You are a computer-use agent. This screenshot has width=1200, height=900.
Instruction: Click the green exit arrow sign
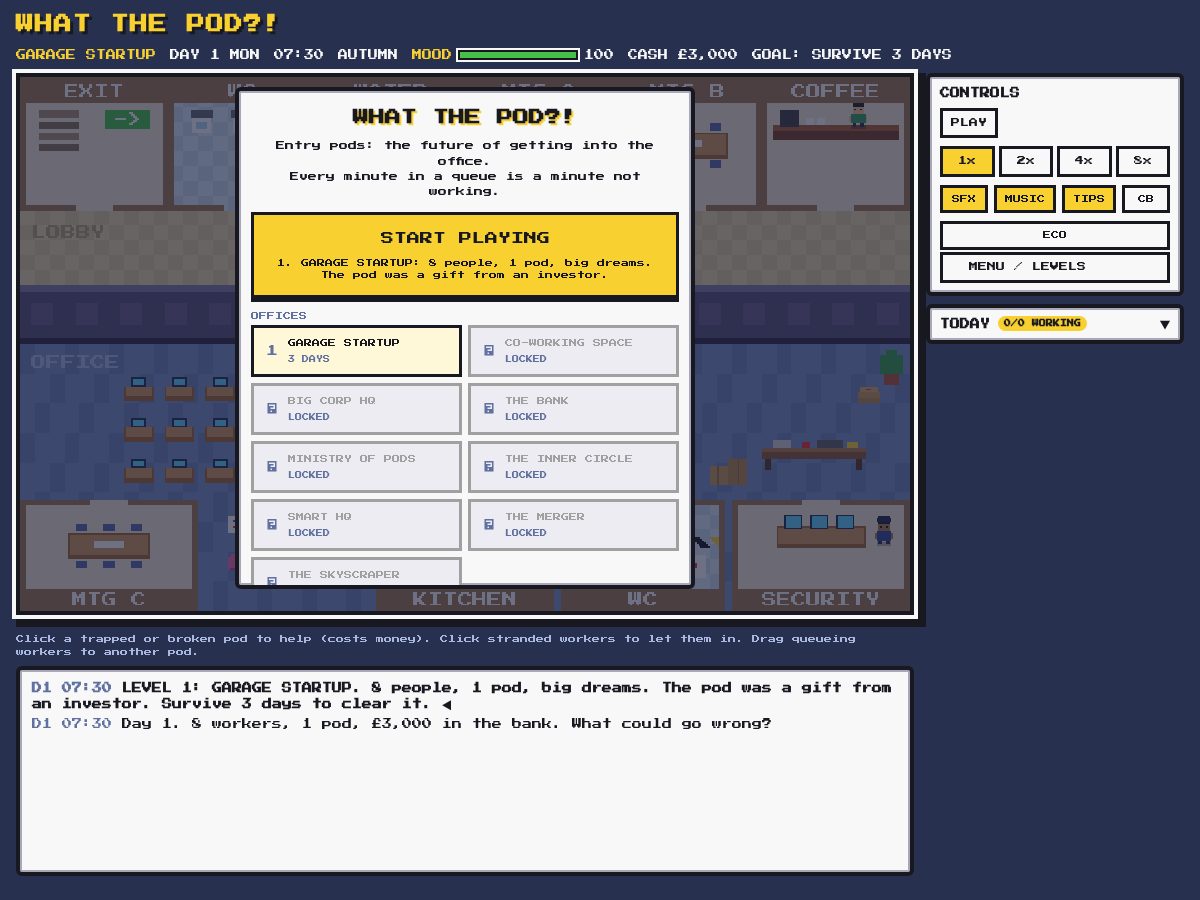tap(127, 119)
